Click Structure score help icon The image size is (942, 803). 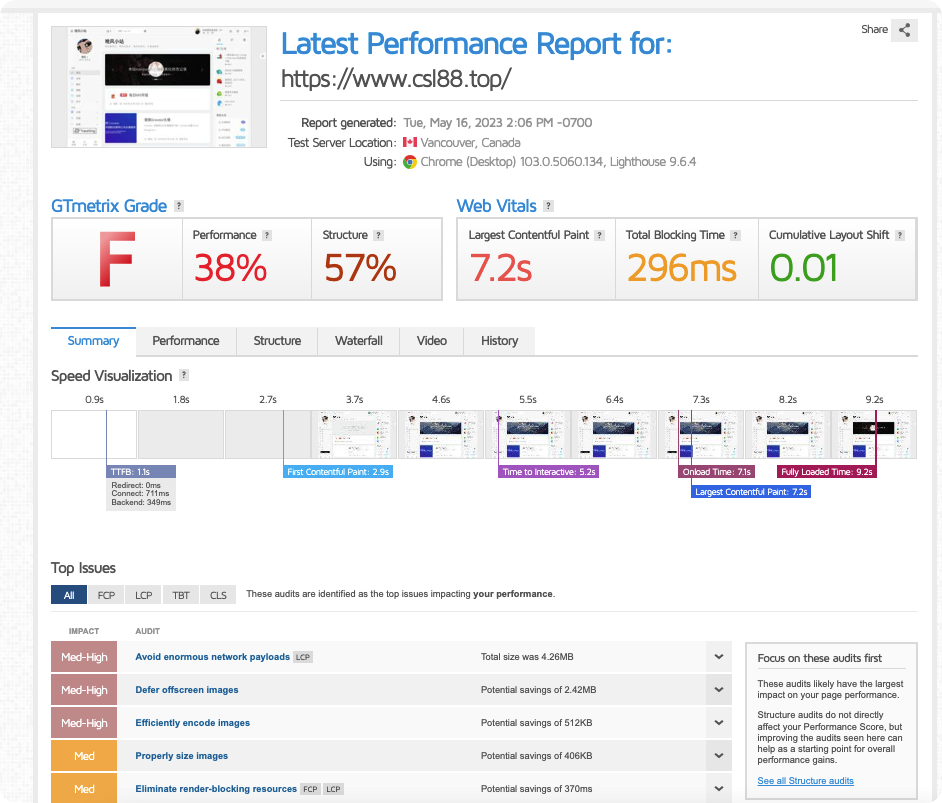tap(378, 235)
